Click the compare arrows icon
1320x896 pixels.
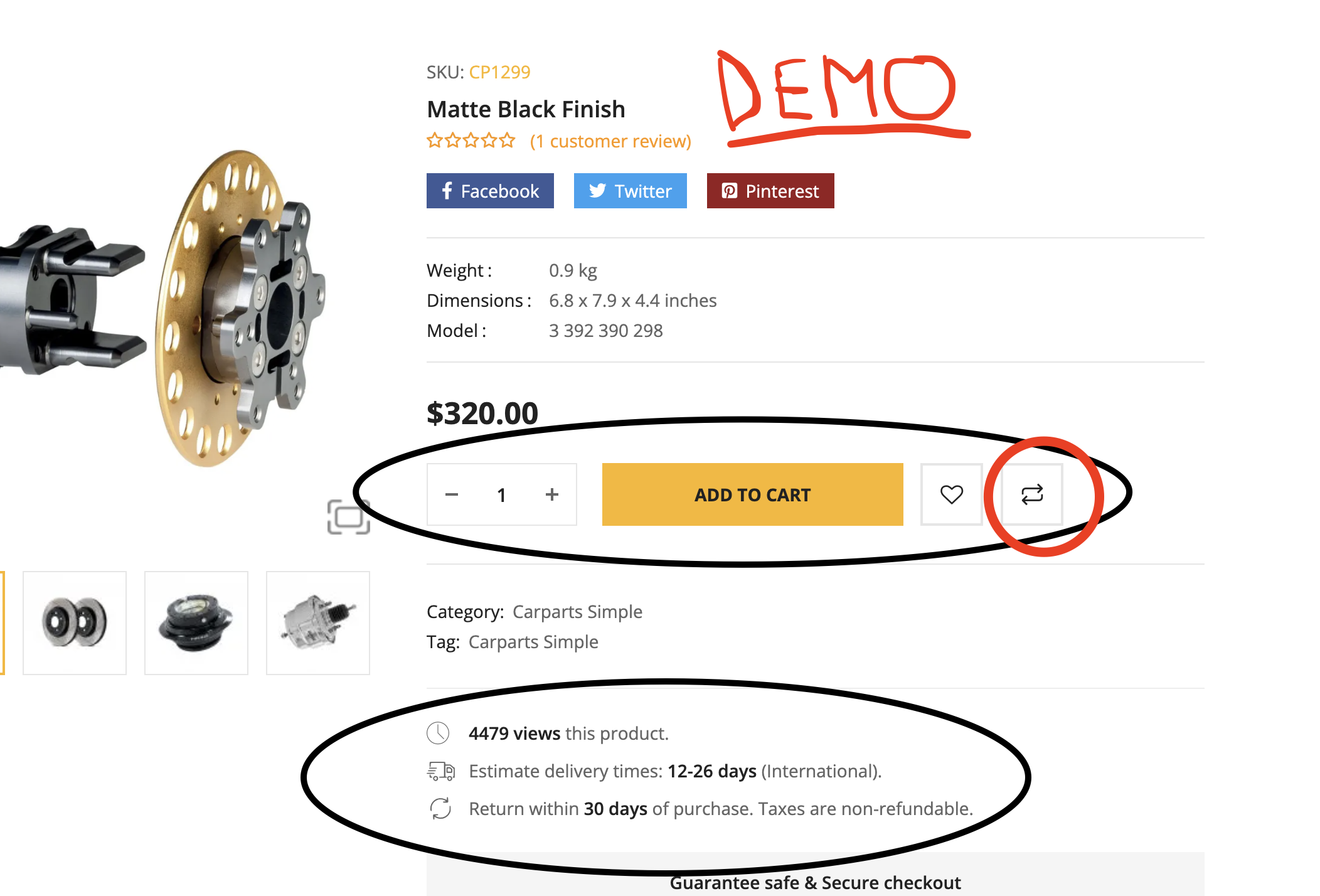1032,494
